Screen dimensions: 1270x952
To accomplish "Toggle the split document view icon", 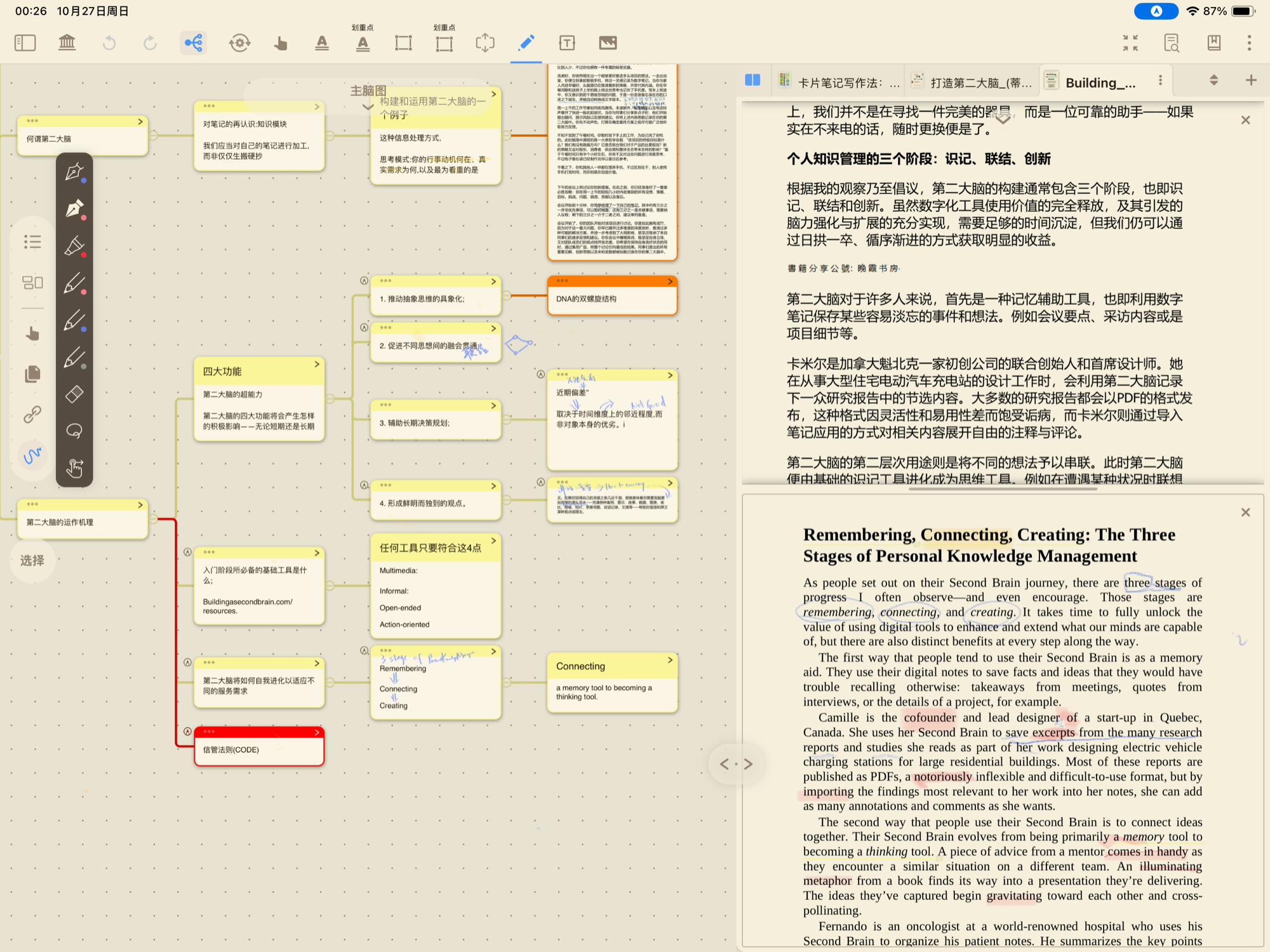I will 752,81.
